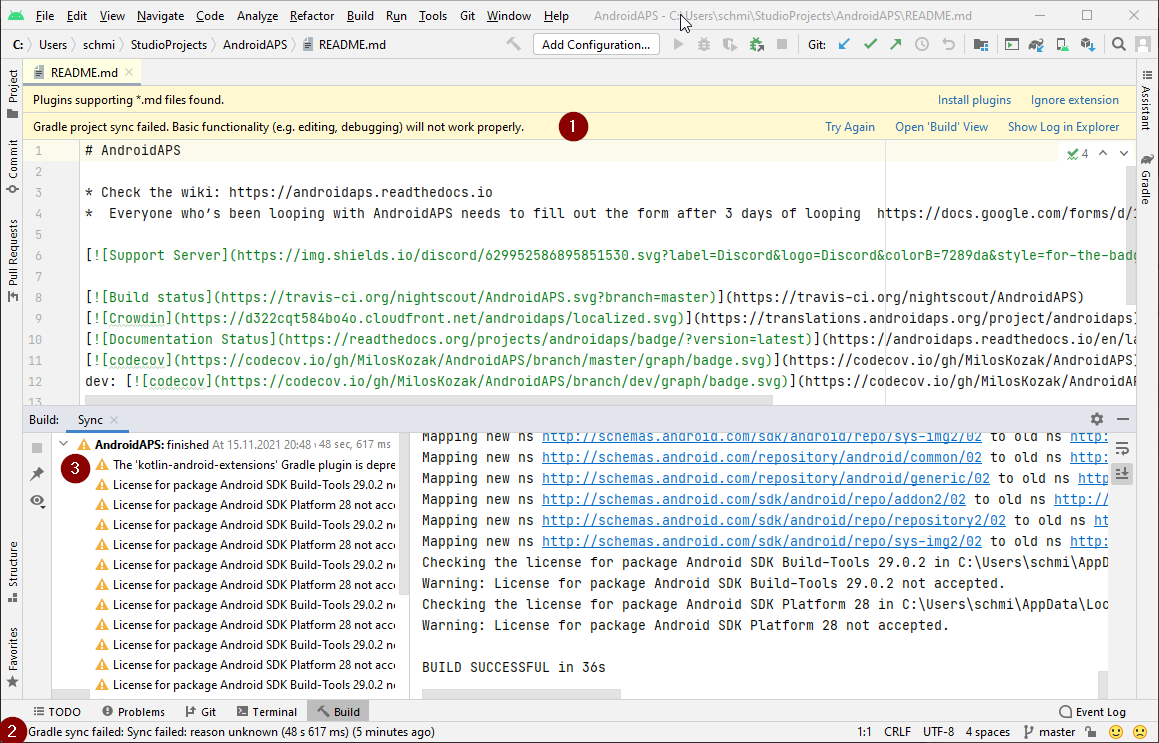Open the Tools menu

point(432,16)
